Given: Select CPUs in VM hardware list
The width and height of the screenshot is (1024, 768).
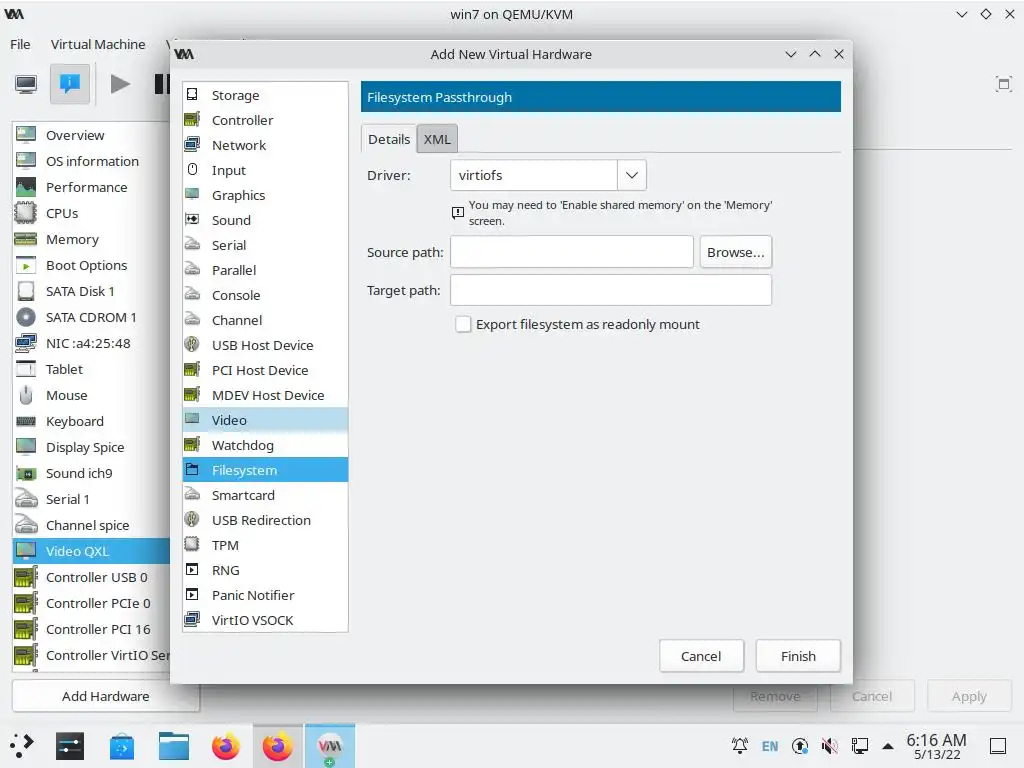Looking at the screenshot, I should [91, 214].
